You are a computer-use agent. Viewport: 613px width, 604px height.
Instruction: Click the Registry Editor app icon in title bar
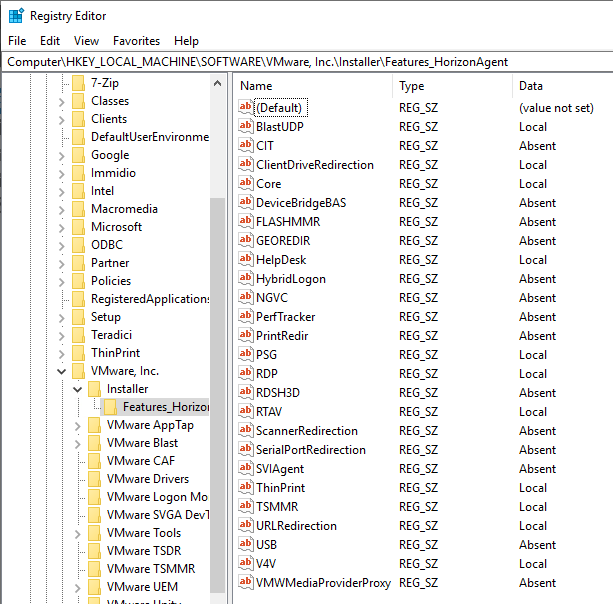click(x=16, y=16)
